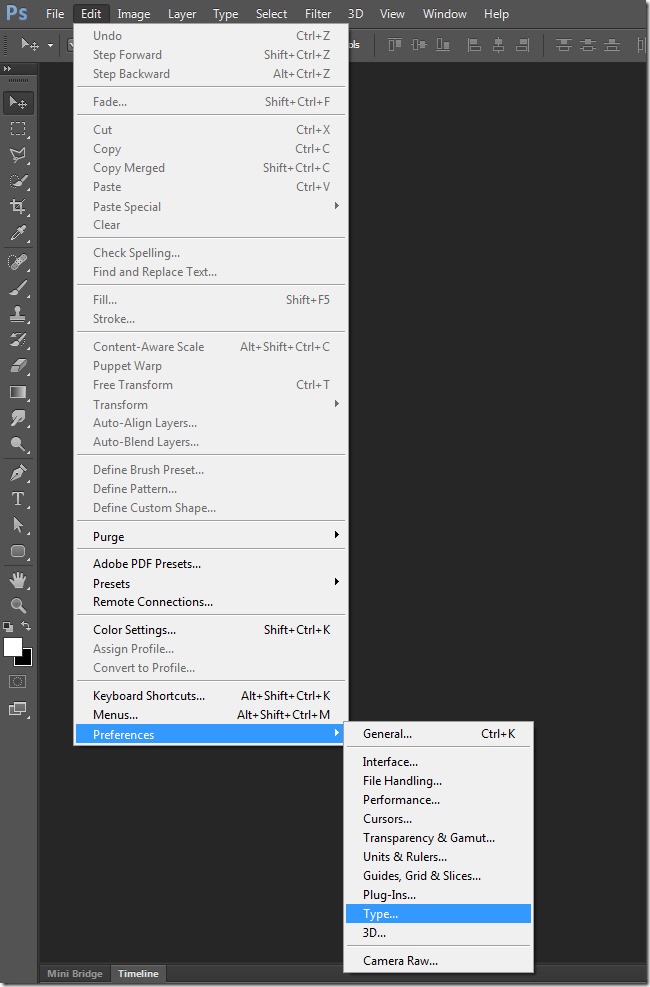This screenshot has width=650, height=987.
Task: Open the Layer menu
Action: pos(182,13)
